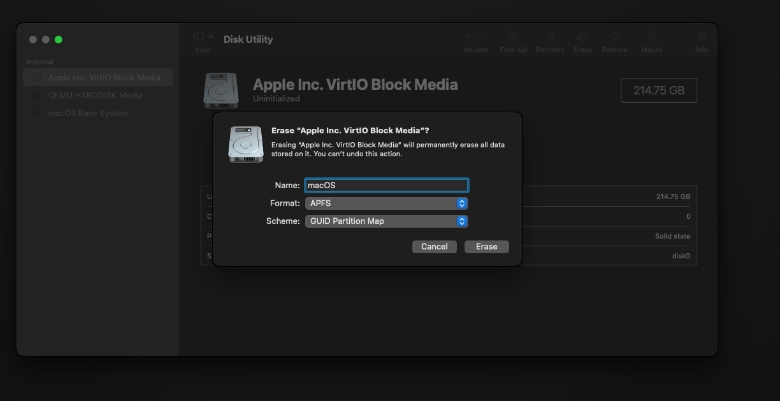This screenshot has width=780, height=401.
Task: Open the View sidebar dropdown
Action: pos(204,39)
